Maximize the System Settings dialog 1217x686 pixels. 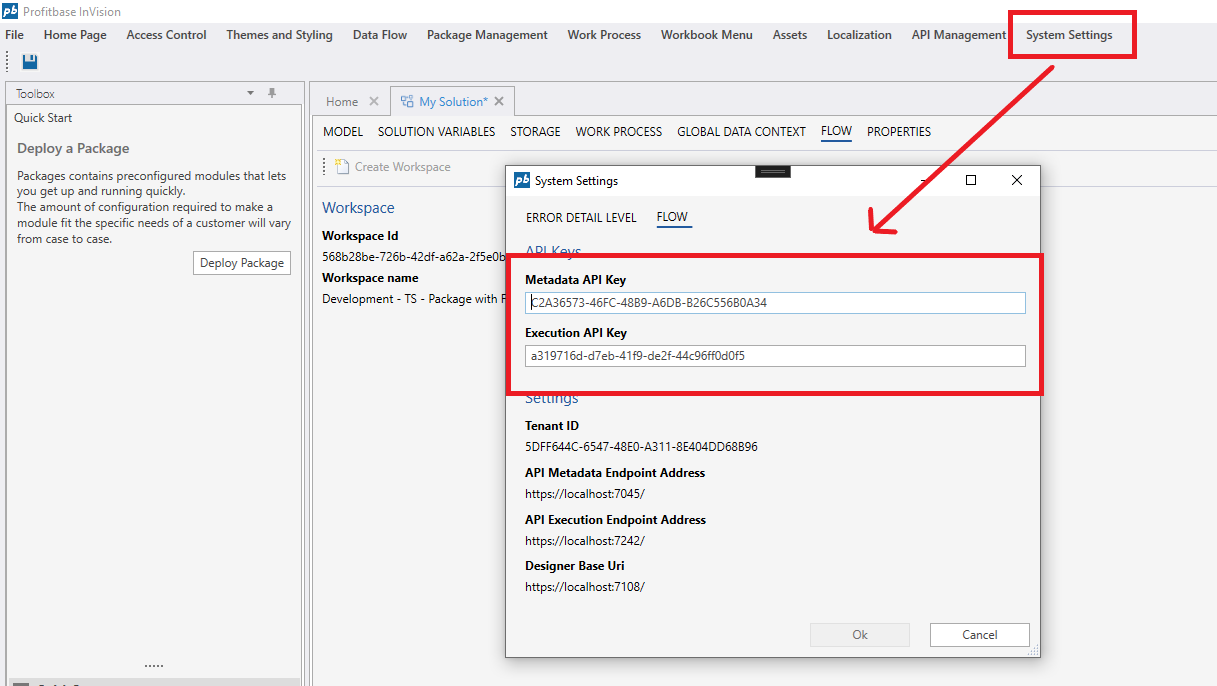click(x=970, y=181)
